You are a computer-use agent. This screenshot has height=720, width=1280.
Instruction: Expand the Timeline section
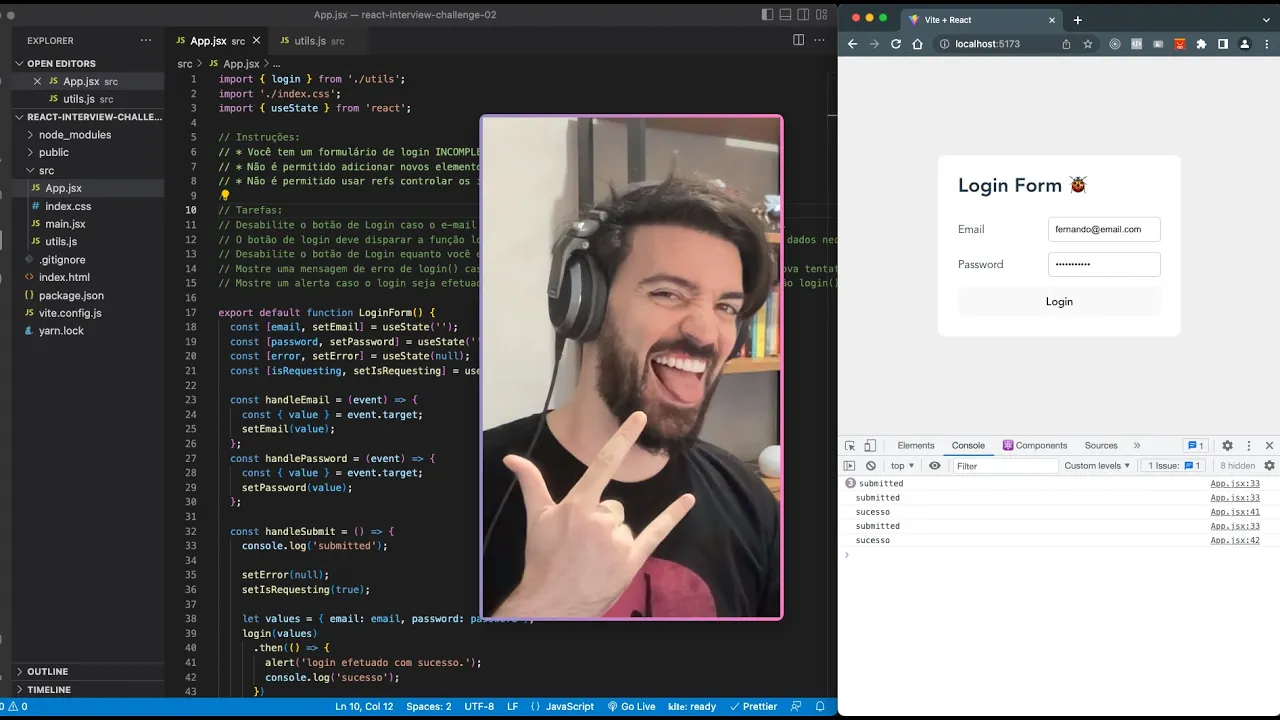click(x=88, y=690)
